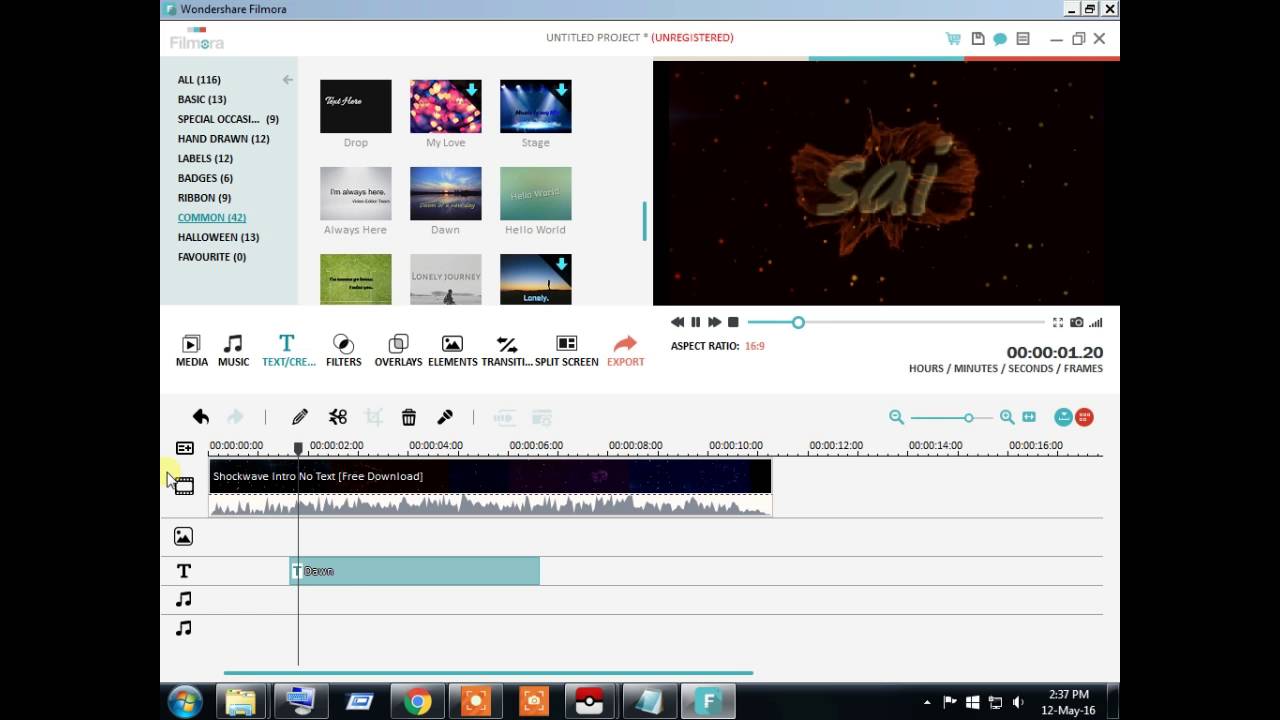The image size is (1280, 720).
Task: Select the HAND DRAWN (12) category
Action: [x=224, y=139]
